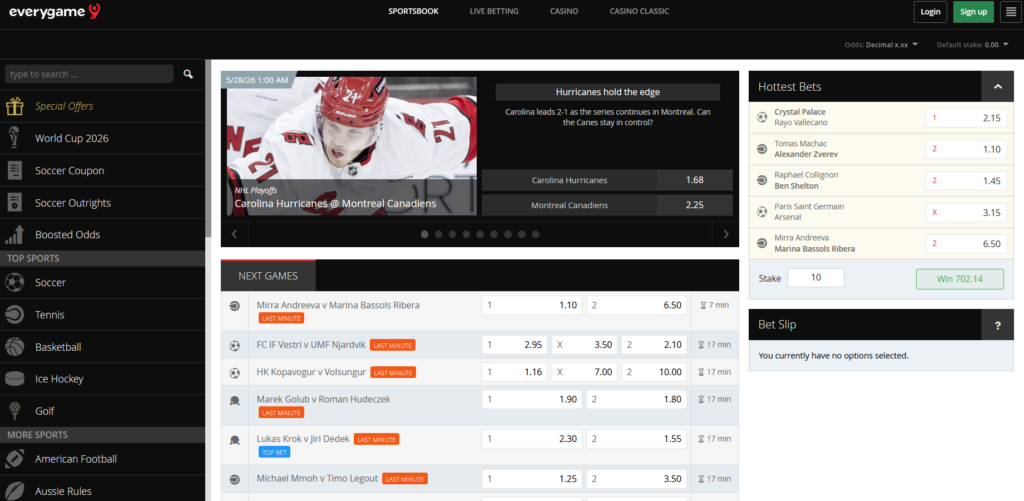Select Alexander Zverev odds 1.10 hottest bet
Image resolution: width=1024 pixels, height=501 pixels.
click(x=966, y=149)
